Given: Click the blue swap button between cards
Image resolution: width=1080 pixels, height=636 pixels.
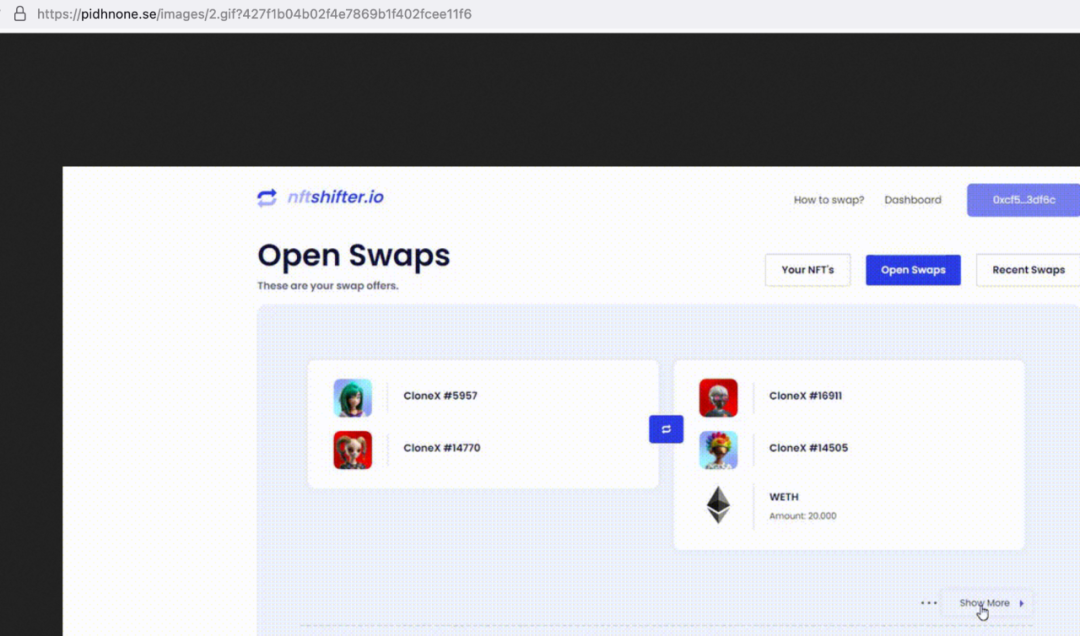Looking at the screenshot, I should [x=666, y=429].
